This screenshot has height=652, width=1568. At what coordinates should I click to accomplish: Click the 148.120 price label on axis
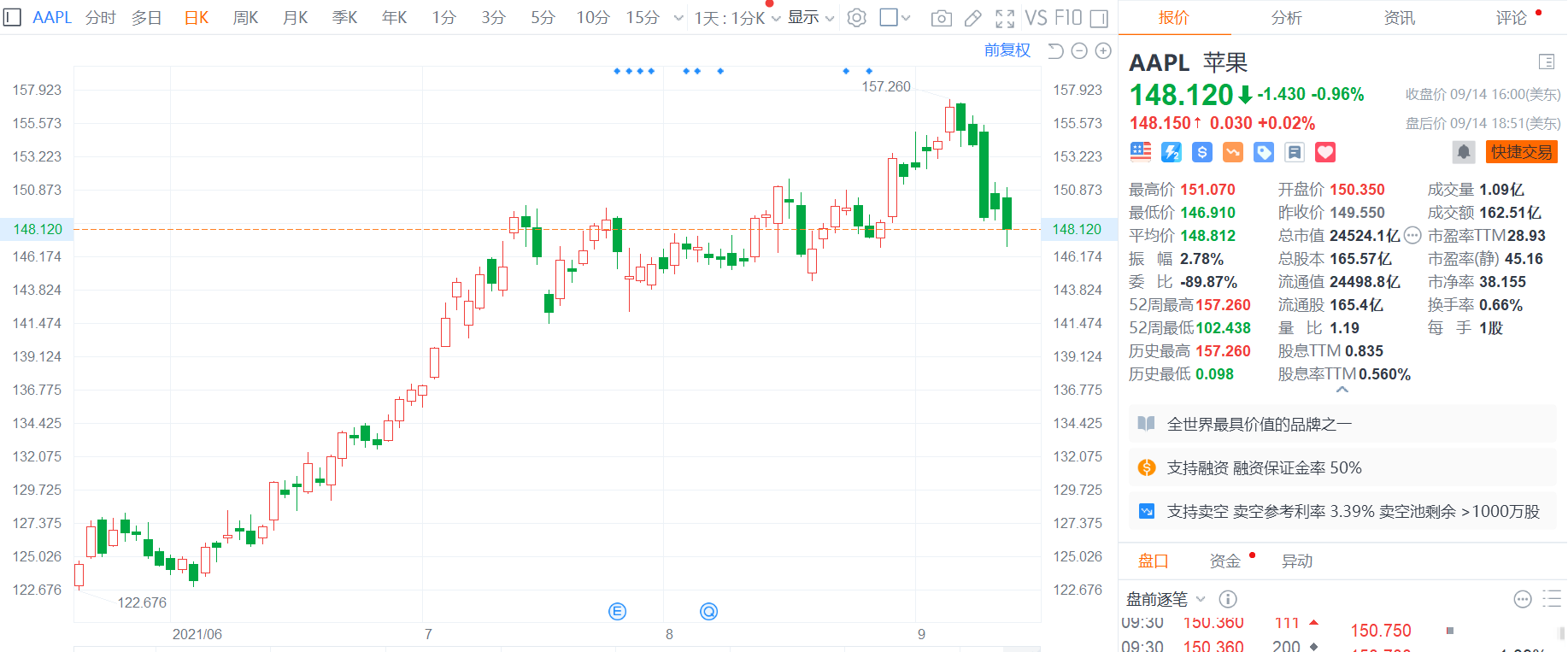38,229
